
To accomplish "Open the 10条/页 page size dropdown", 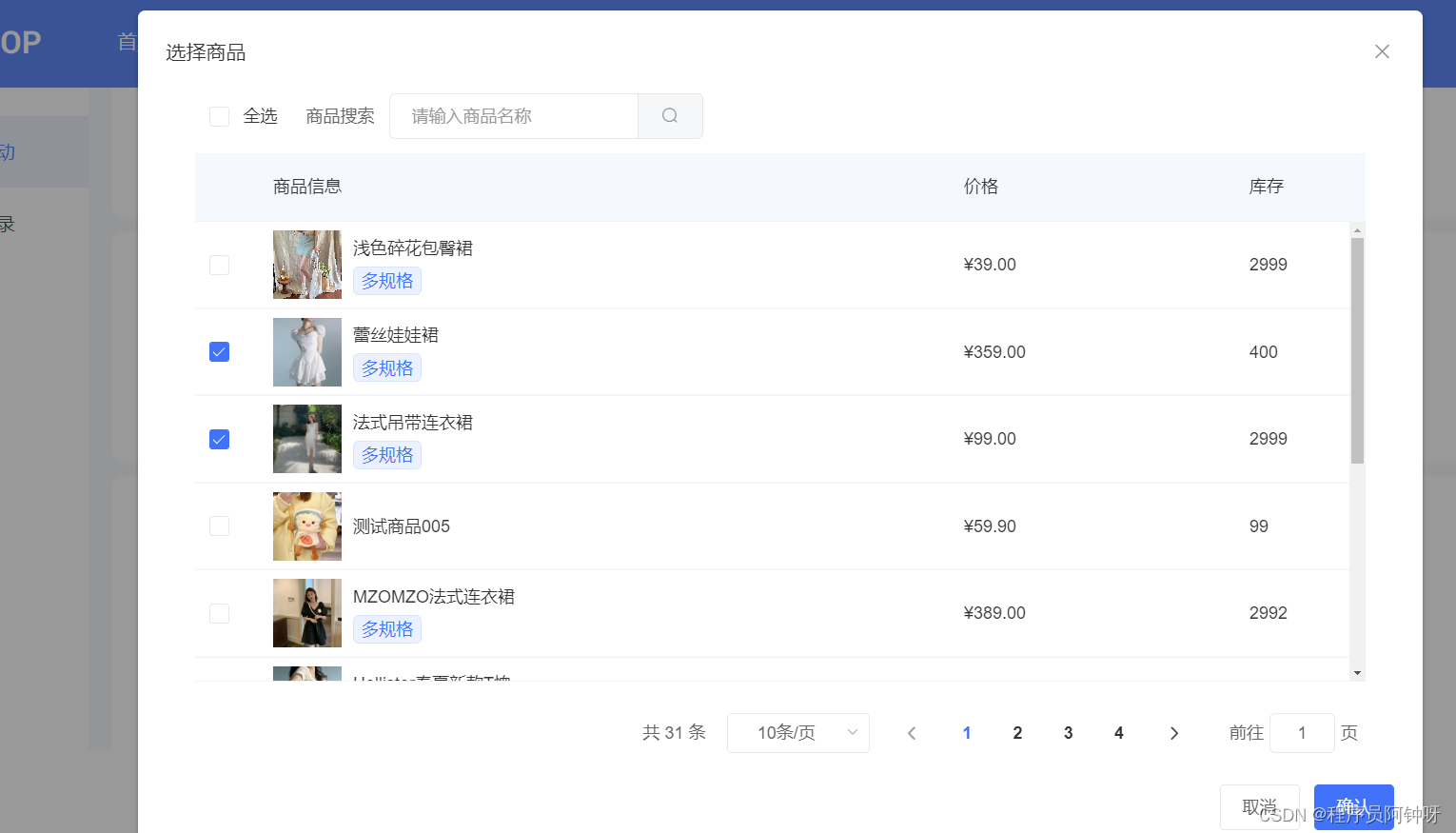I will pyautogui.click(x=798, y=733).
